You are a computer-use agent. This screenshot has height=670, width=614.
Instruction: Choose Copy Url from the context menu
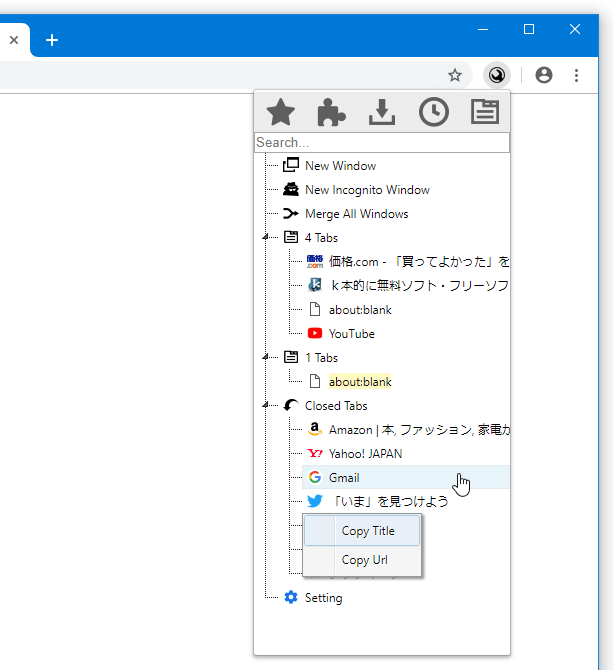tap(362, 560)
